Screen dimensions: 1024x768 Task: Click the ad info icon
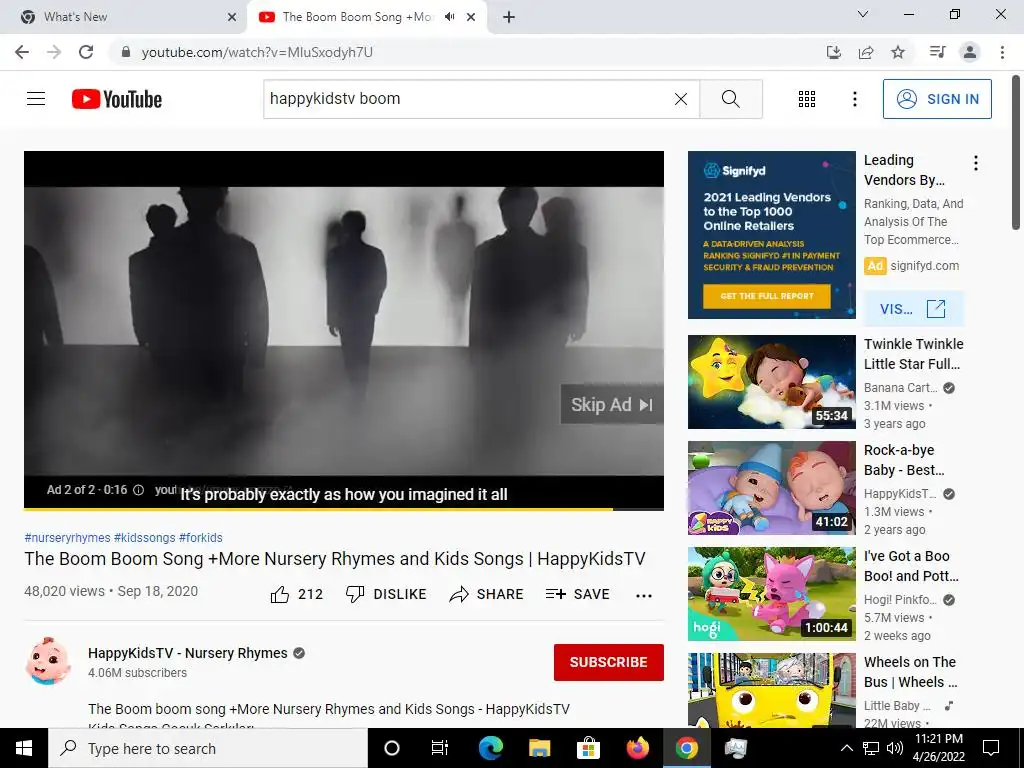pos(138,490)
